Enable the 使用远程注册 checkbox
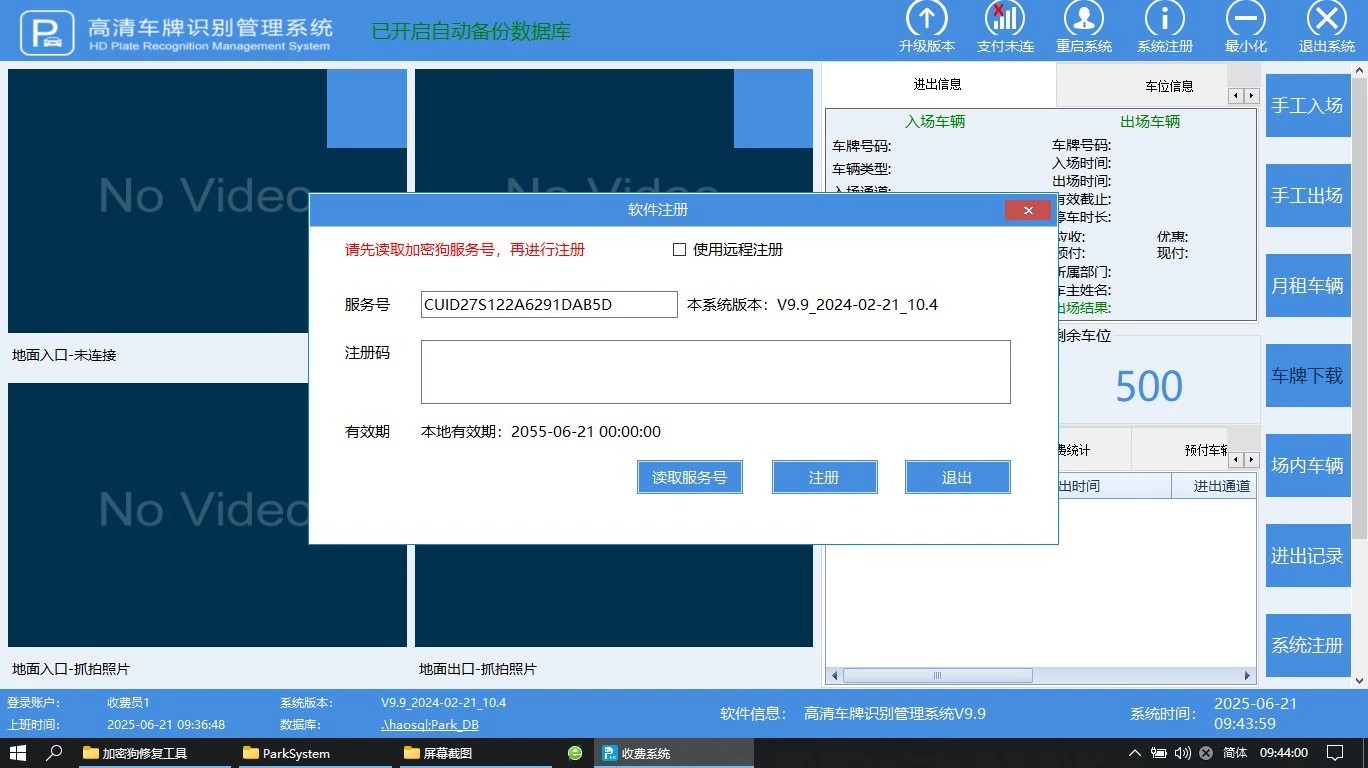This screenshot has width=1368, height=768. (x=680, y=250)
